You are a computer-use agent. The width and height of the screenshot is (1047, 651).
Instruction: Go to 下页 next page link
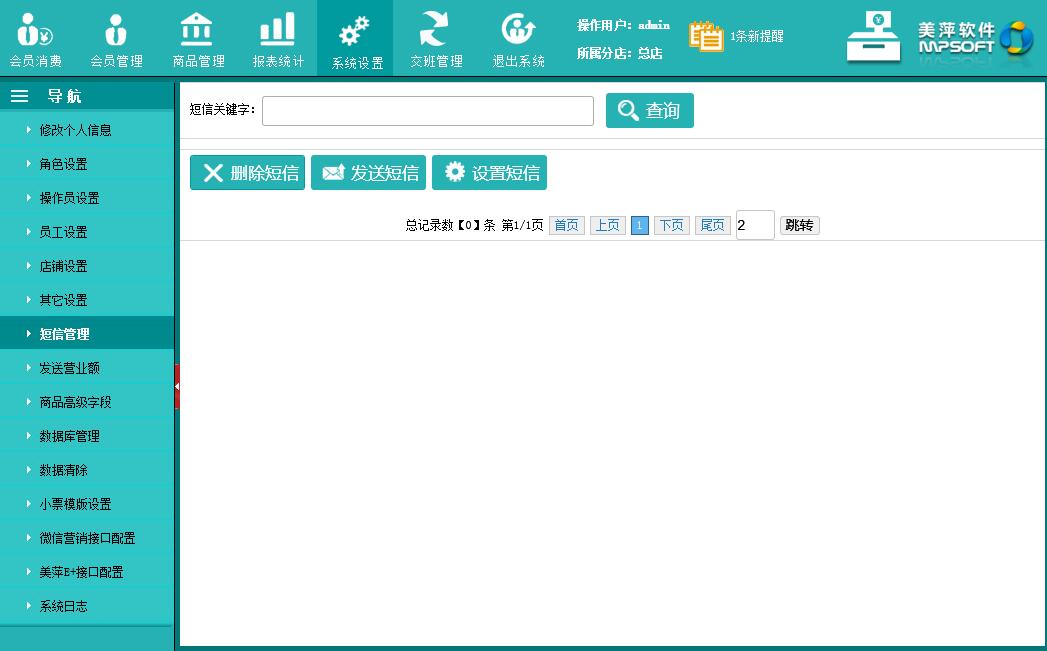tap(671, 225)
